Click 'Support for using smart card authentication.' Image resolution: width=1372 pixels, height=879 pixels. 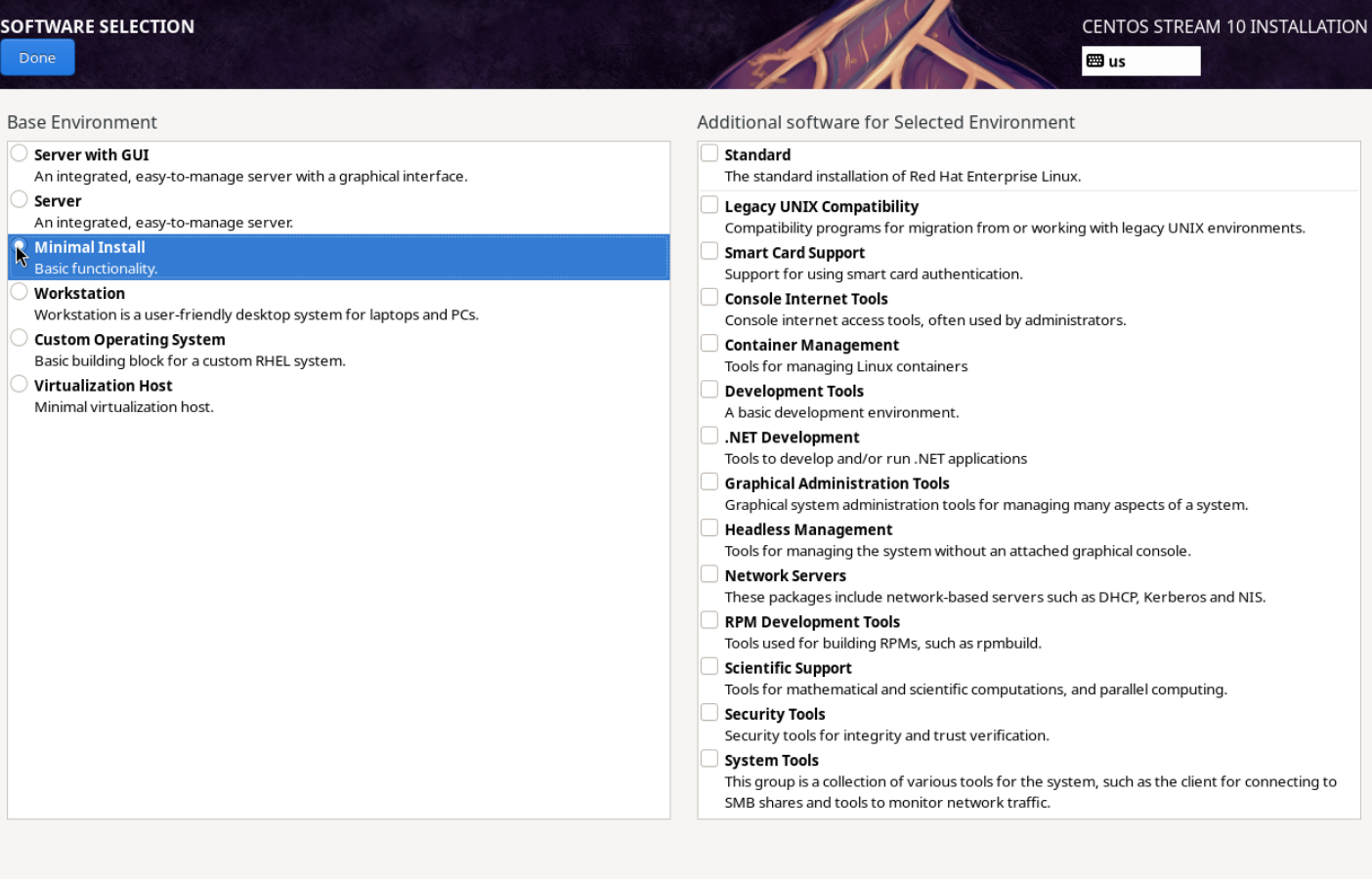click(x=874, y=274)
